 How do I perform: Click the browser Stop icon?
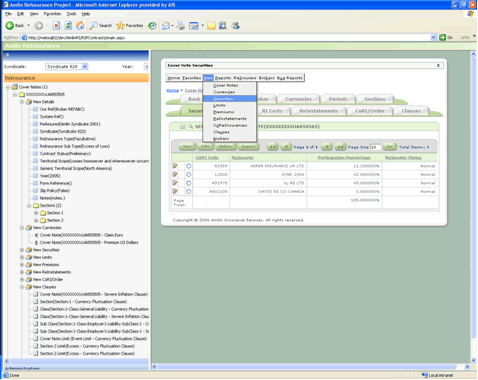(56, 25)
